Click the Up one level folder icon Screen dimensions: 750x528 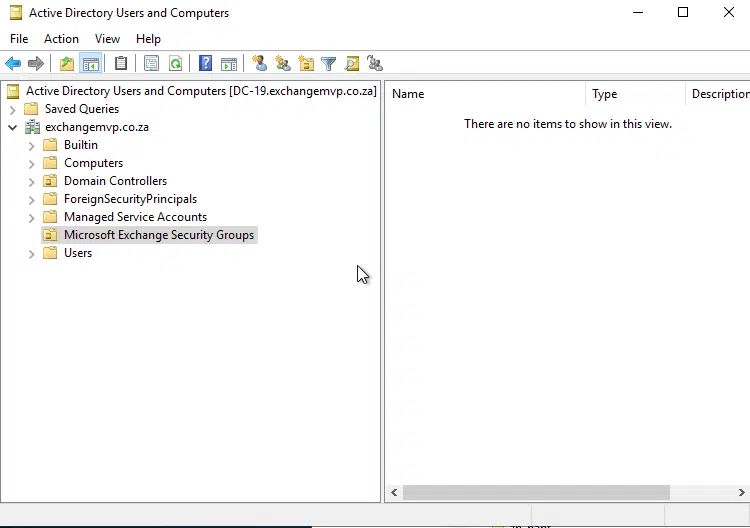tap(67, 64)
